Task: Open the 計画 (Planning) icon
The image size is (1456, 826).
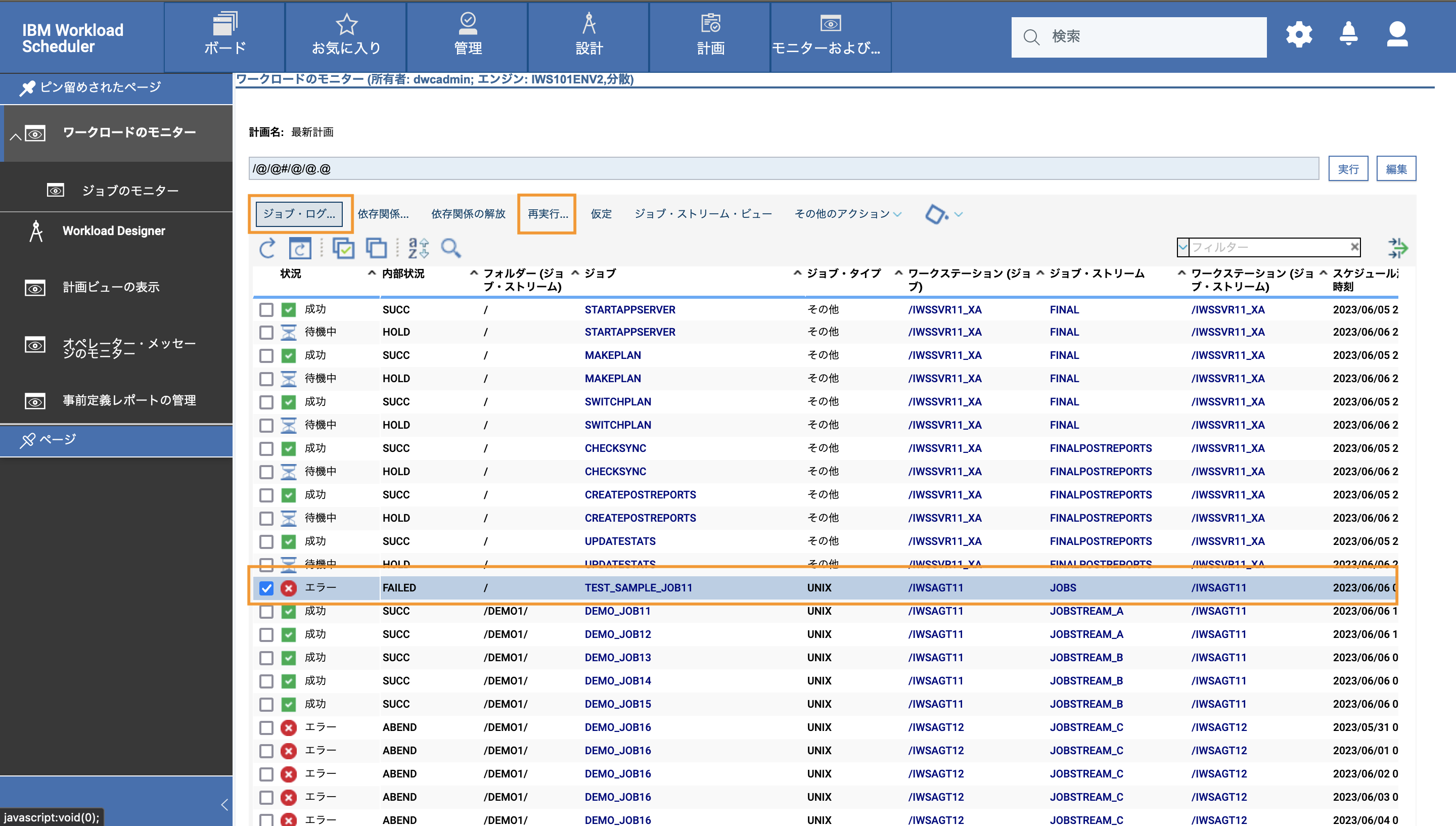Action: click(710, 35)
